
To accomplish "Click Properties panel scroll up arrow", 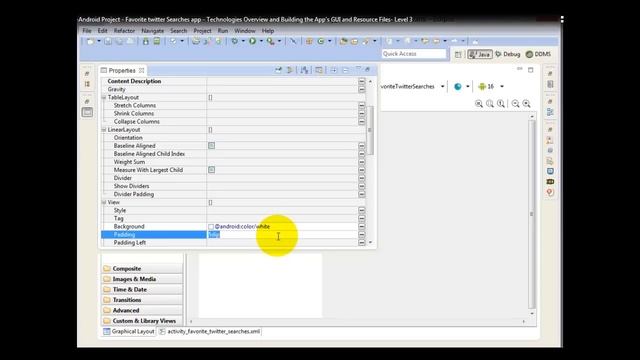I will [370, 82].
